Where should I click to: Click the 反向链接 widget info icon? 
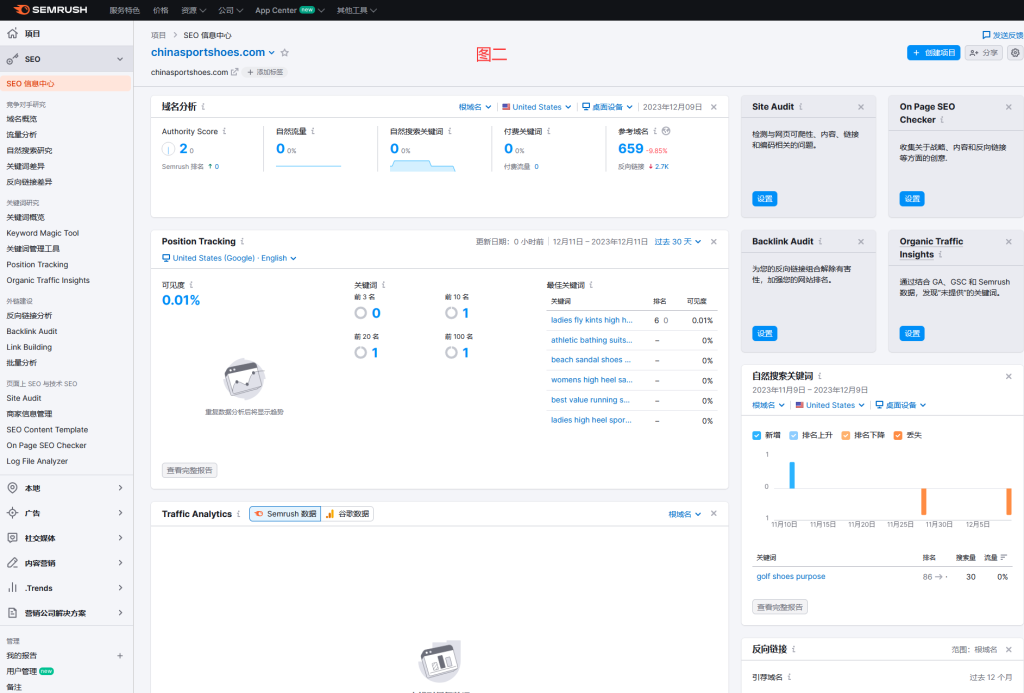coord(793,649)
